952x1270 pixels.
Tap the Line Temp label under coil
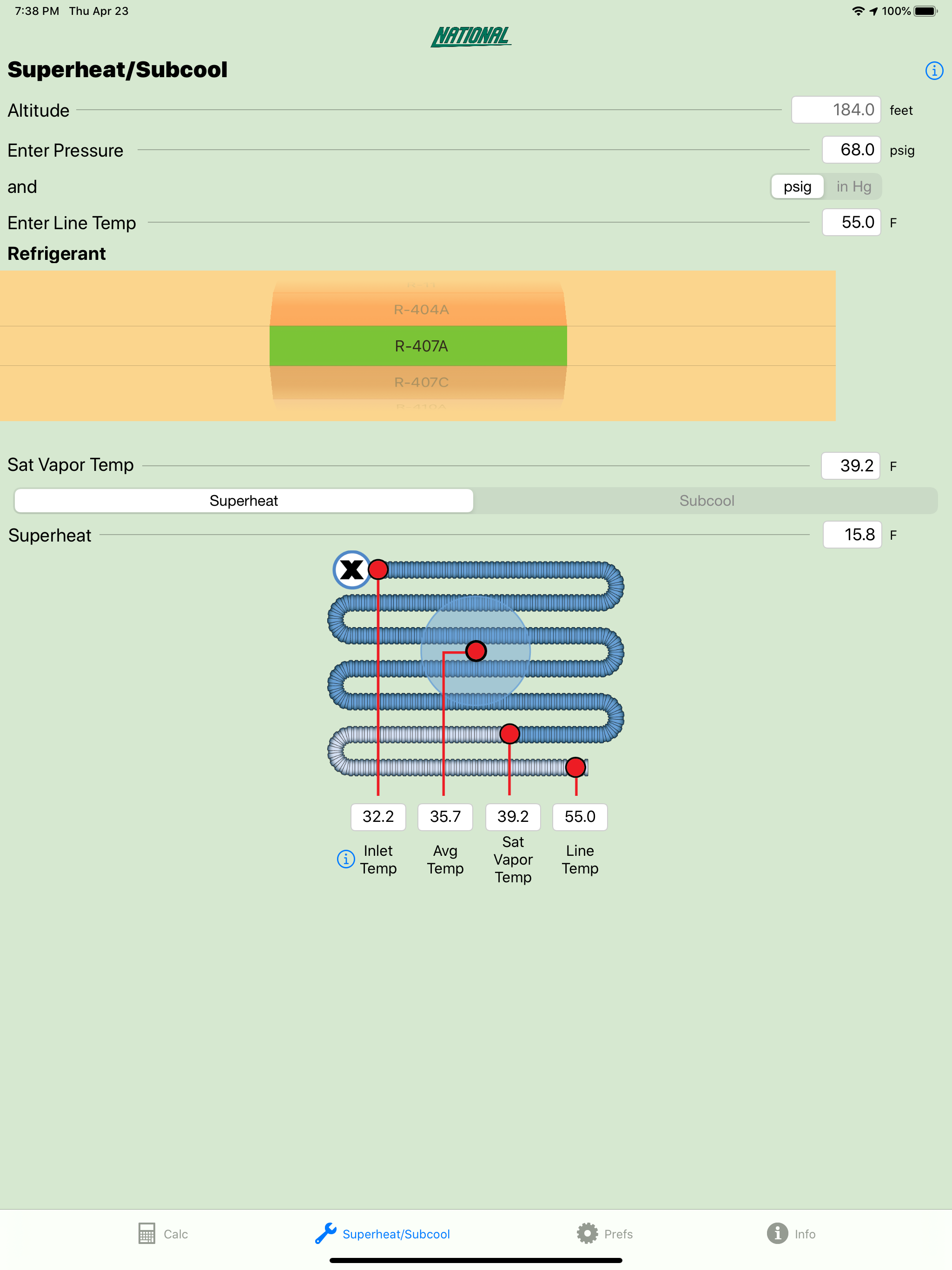click(580, 859)
